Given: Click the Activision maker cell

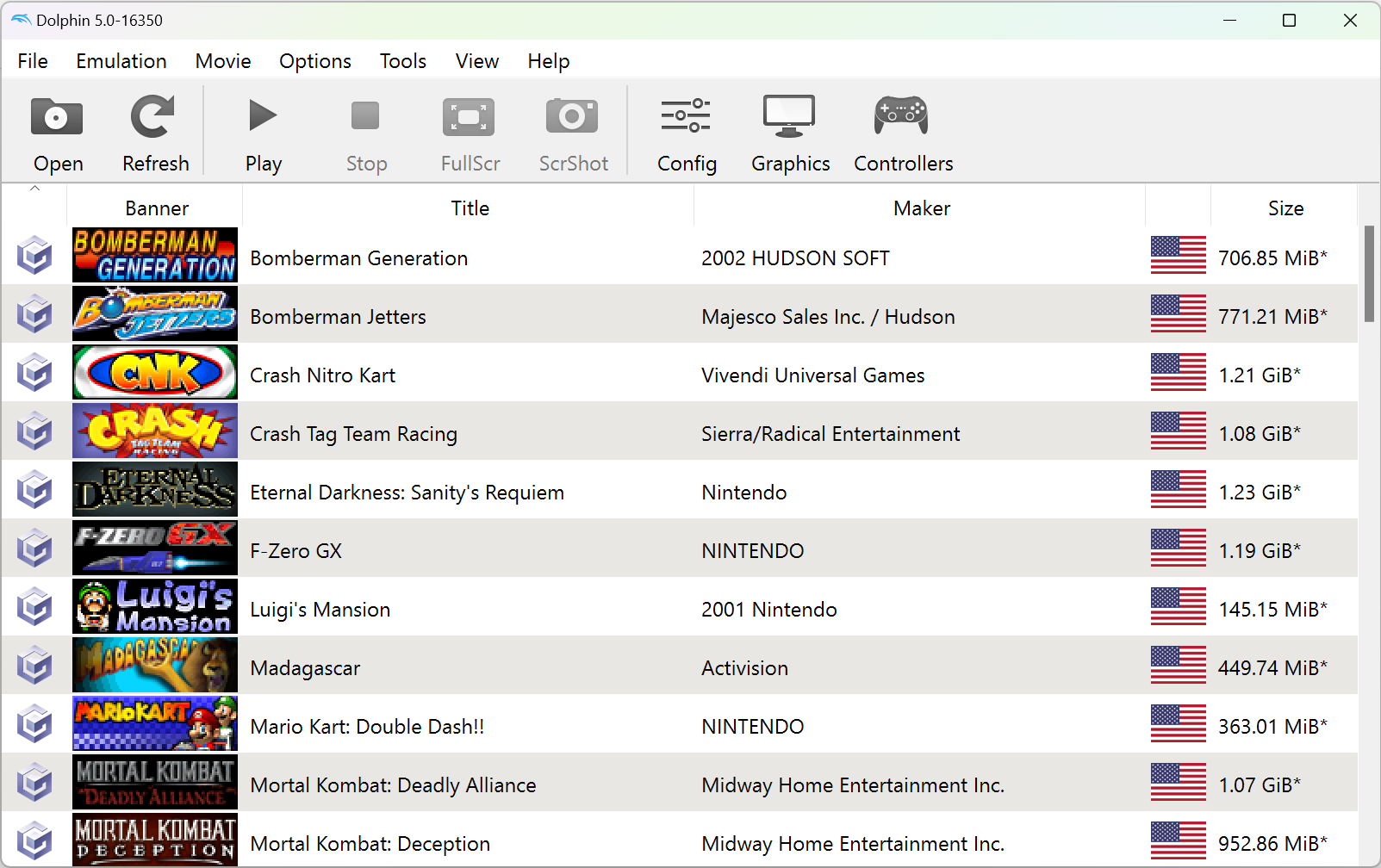Looking at the screenshot, I should coord(744,668).
